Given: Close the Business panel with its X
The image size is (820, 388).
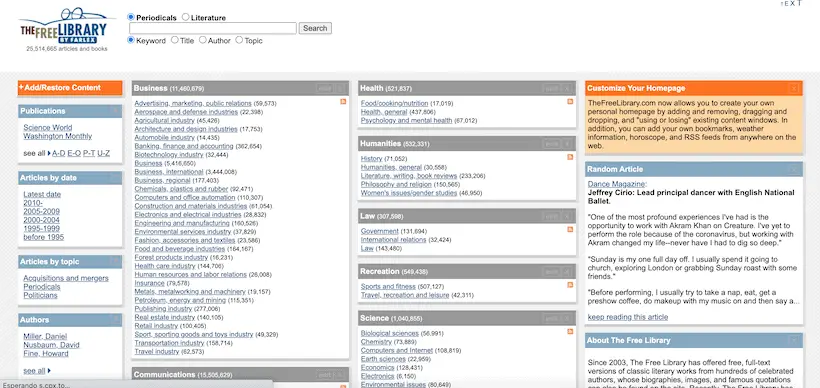Looking at the screenshot, I should click(340, 88).
